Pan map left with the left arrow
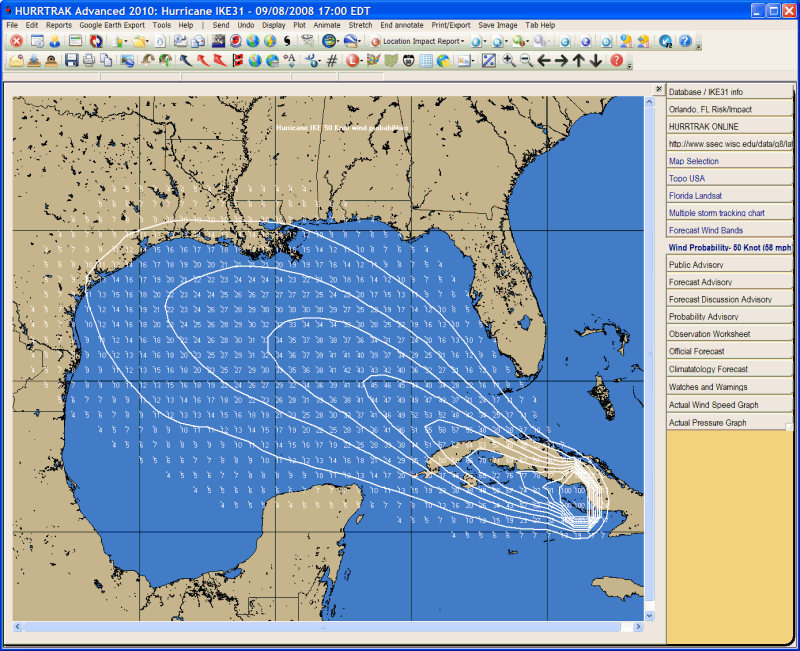The width and height of the screenshot is (800, 651). coord(544,61)
